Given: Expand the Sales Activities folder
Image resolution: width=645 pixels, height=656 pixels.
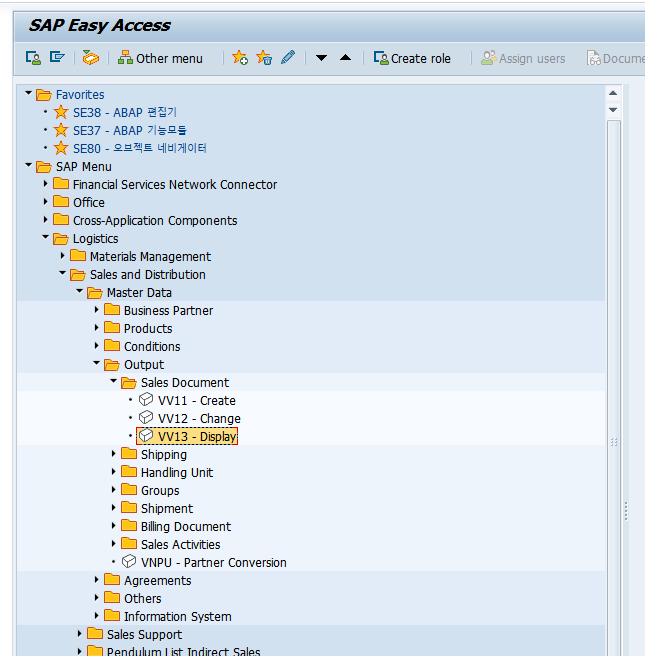Looking at the screenshot, I should point(113,543).
